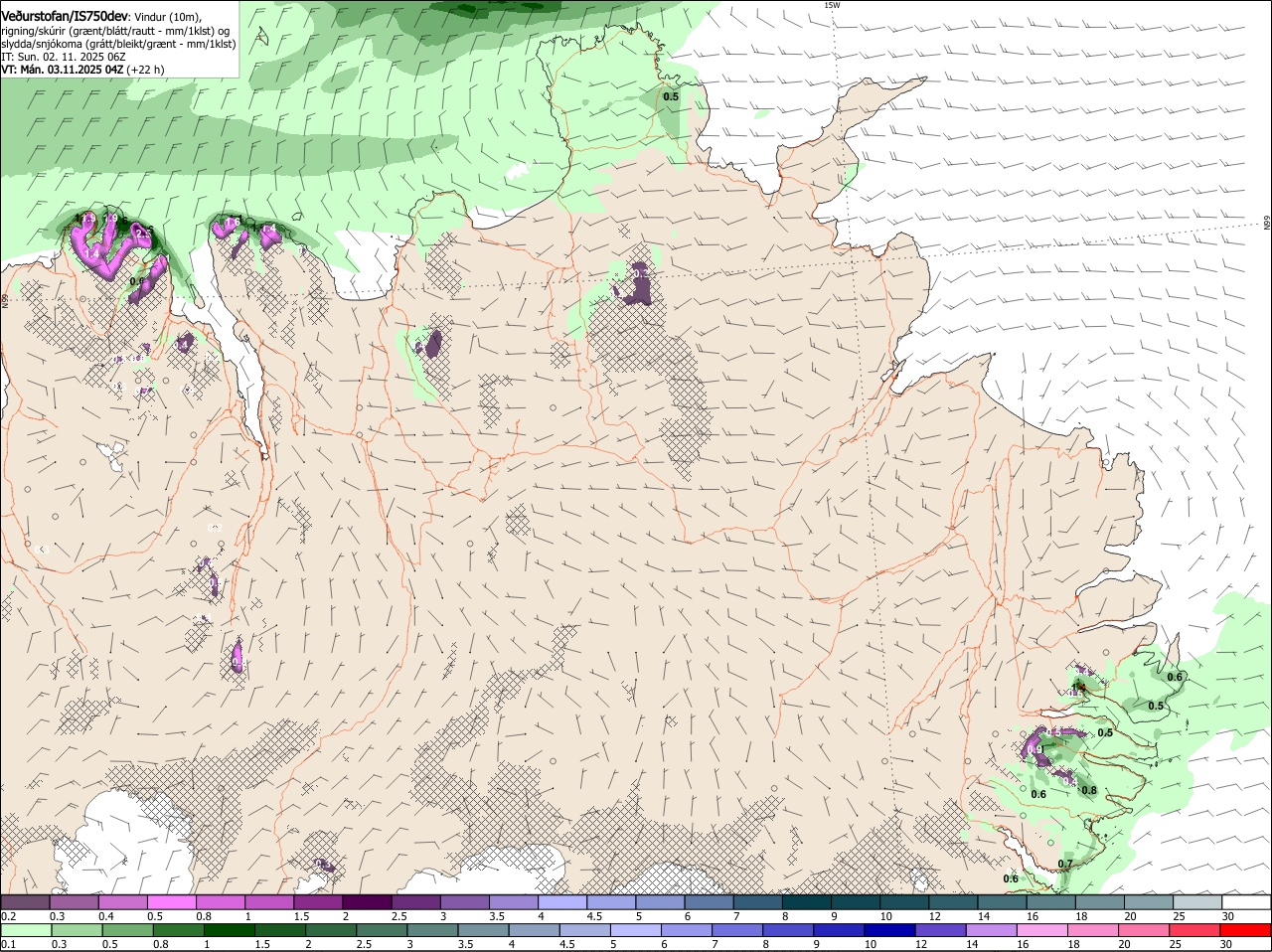Screen dimensions: 1272x952
Task: Click the Veðurstofan/IS750dev title text
Action: pos(65,16)
